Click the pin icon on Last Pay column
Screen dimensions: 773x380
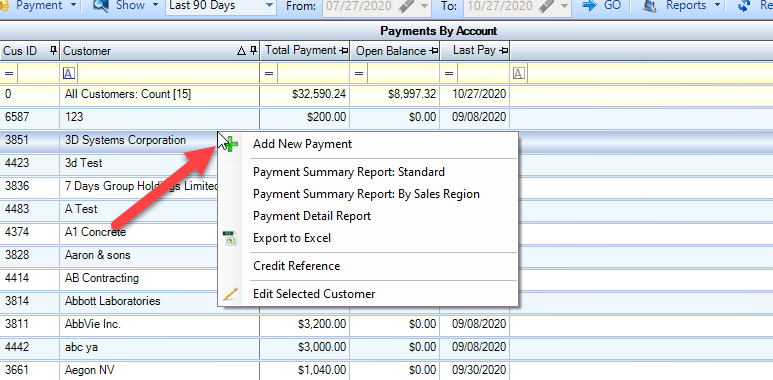[504, 50]
